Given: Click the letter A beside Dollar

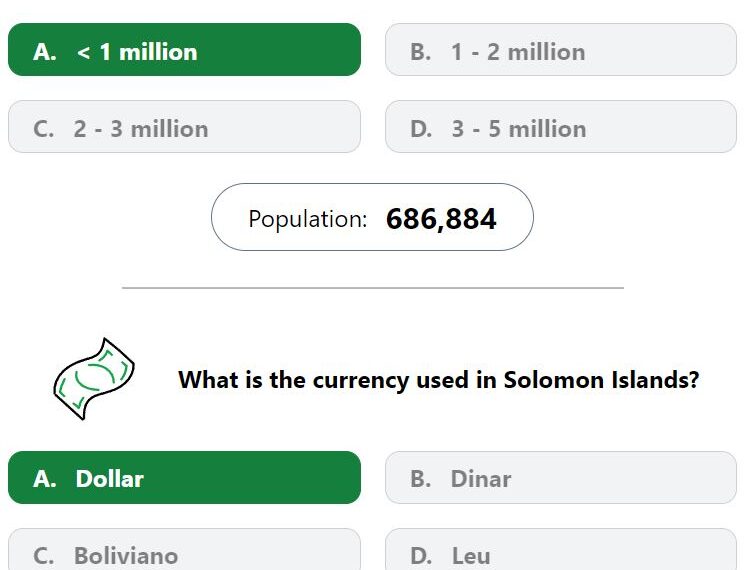Looking at the screenshot, I should [45, 479].
